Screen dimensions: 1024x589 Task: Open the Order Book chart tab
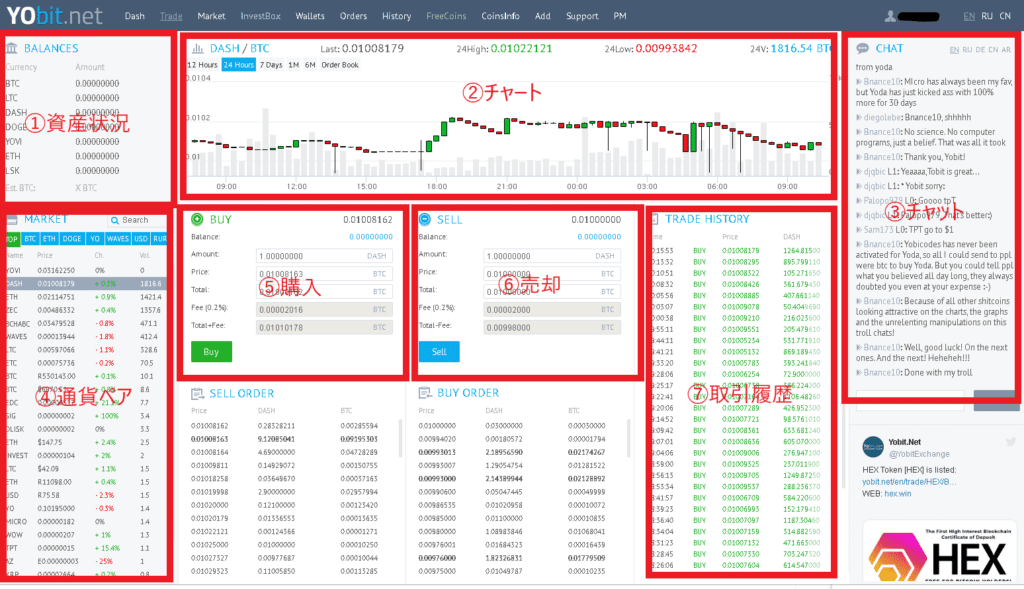click(x=340, y=65)
